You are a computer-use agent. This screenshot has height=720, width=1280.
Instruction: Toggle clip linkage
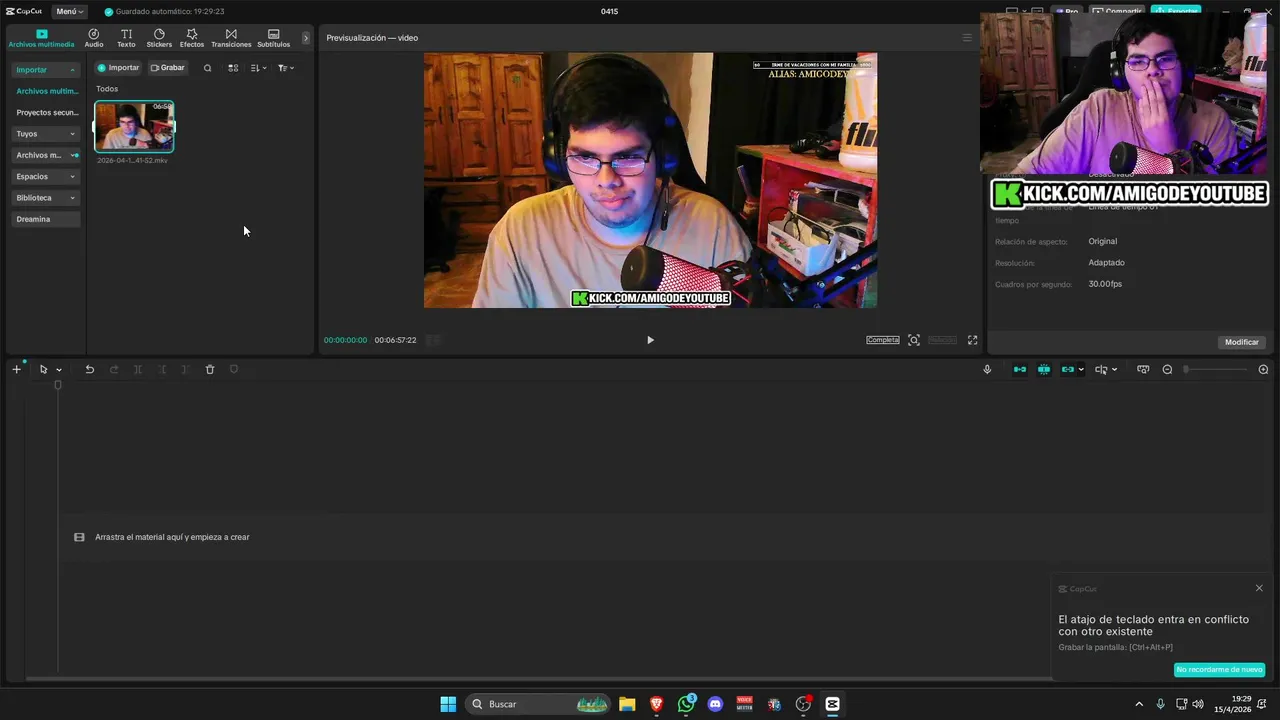1068,369
